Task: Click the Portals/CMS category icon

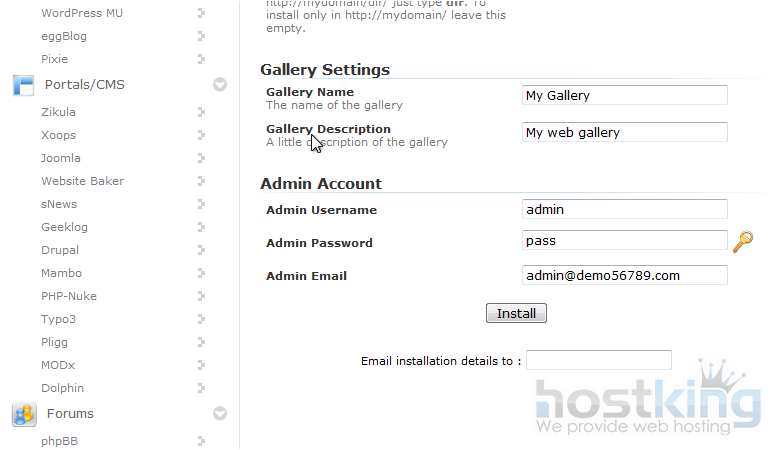Action: (24, 85)
